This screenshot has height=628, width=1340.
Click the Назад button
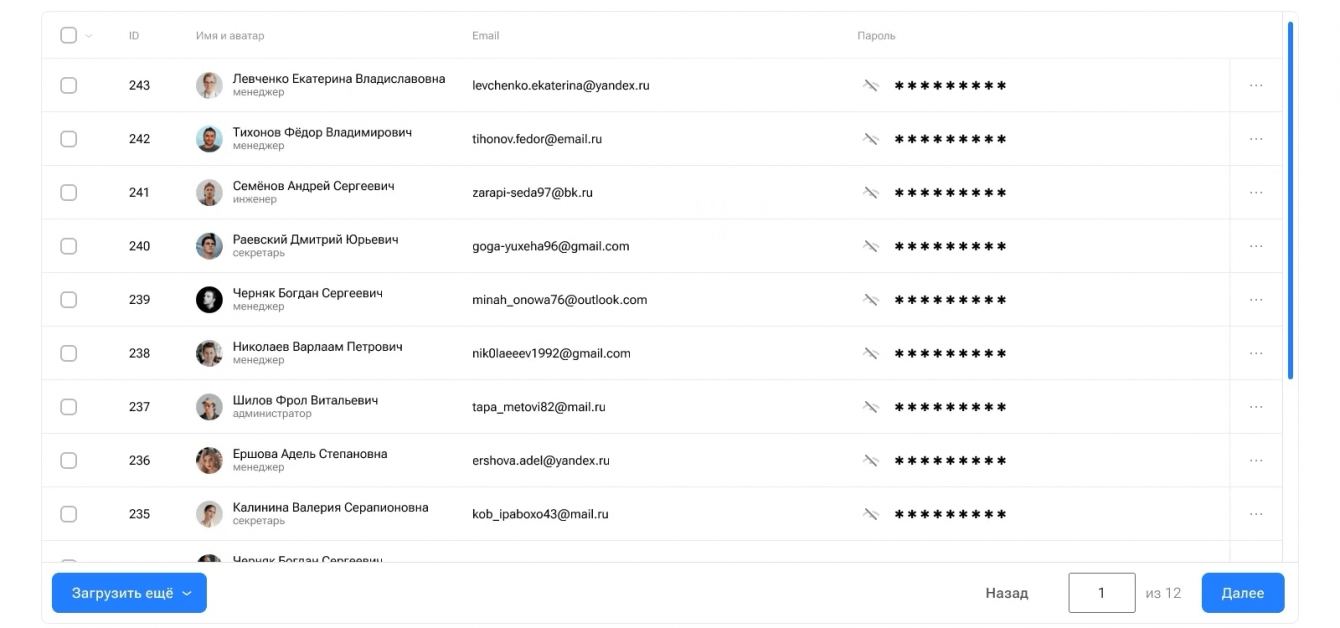[1006, 593]
